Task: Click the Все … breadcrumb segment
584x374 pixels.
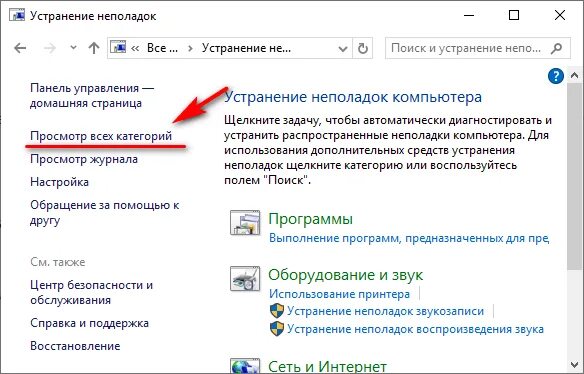Action: [162, 48]
